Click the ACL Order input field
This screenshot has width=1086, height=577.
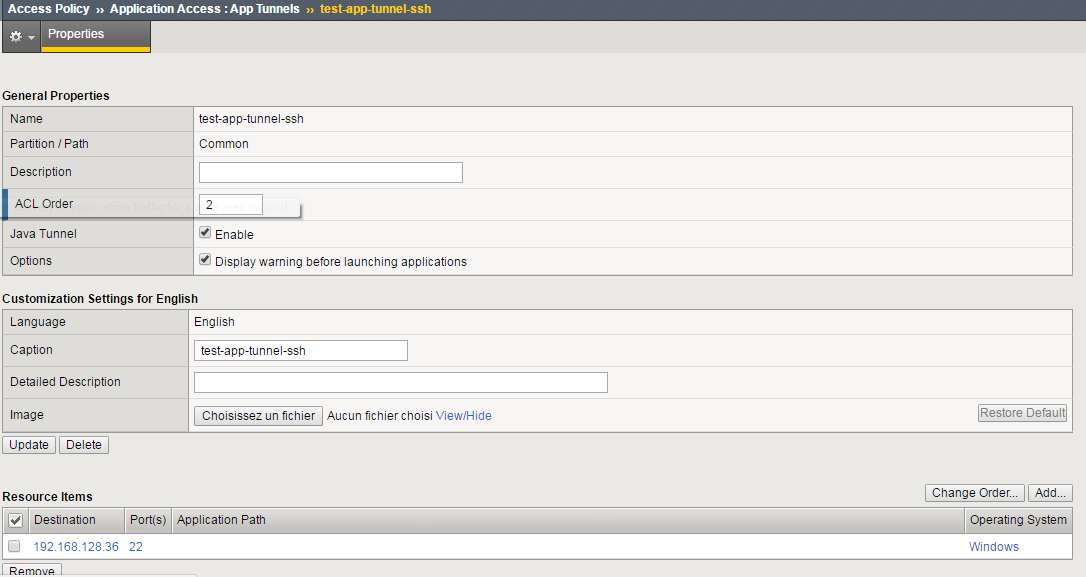pyautogui.click(x=231, y=204)
